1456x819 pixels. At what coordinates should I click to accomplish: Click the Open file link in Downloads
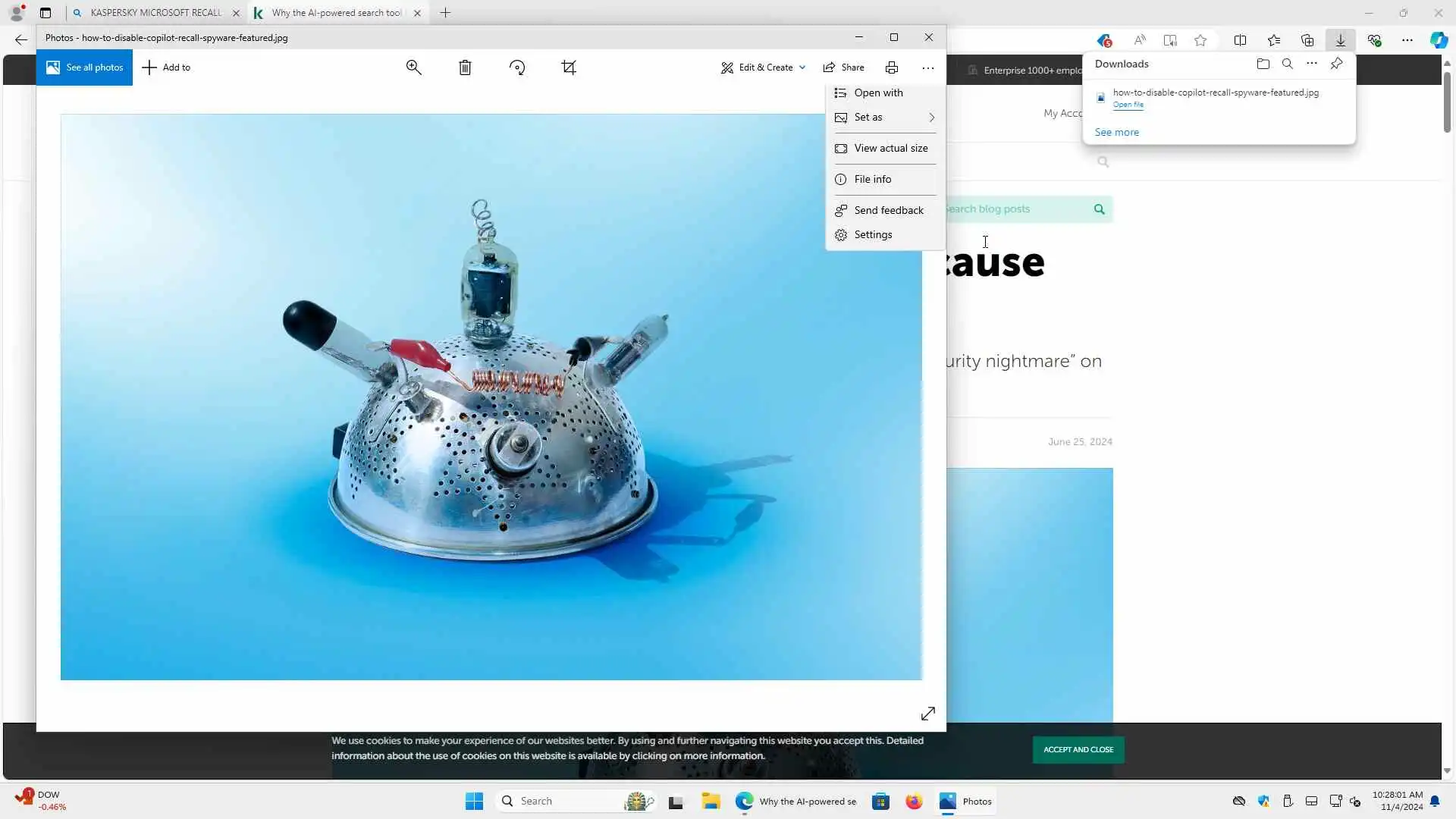pyautogui.click(x=1128, y=105)
